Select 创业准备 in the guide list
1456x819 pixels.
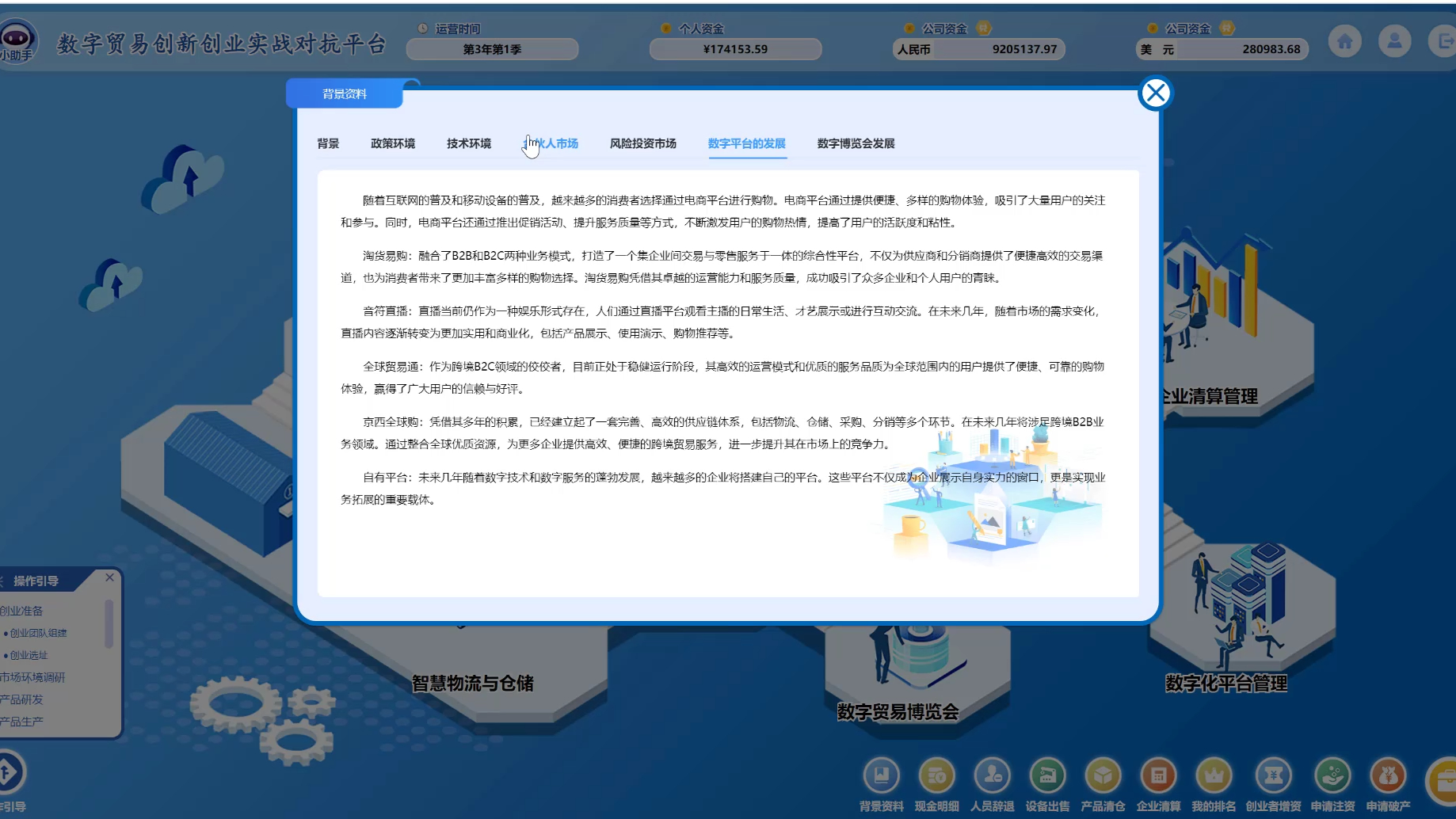[22, 611]
